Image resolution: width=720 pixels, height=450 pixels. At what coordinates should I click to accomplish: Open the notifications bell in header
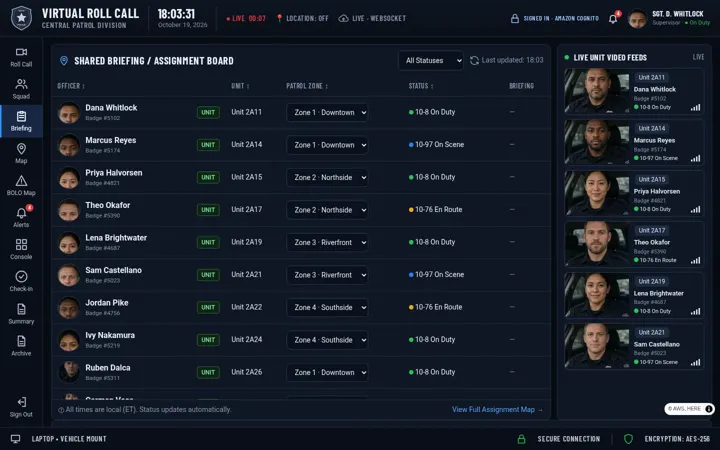(x=613, y=19)
